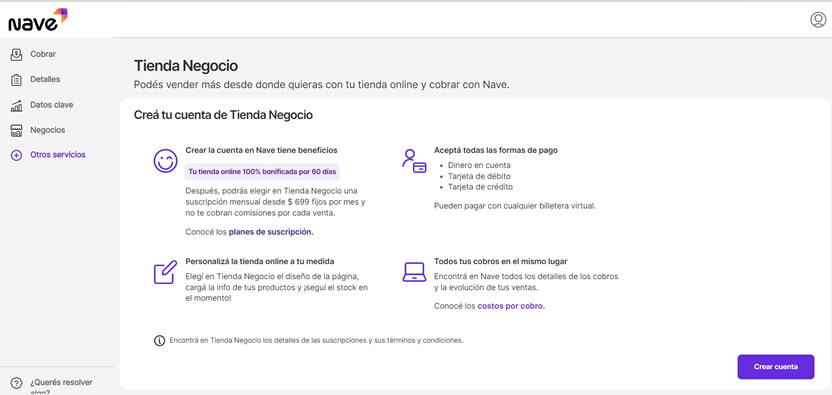Click the help question mark icon
The width and height of the screenshot is (832, 395).
coord(16,383)
